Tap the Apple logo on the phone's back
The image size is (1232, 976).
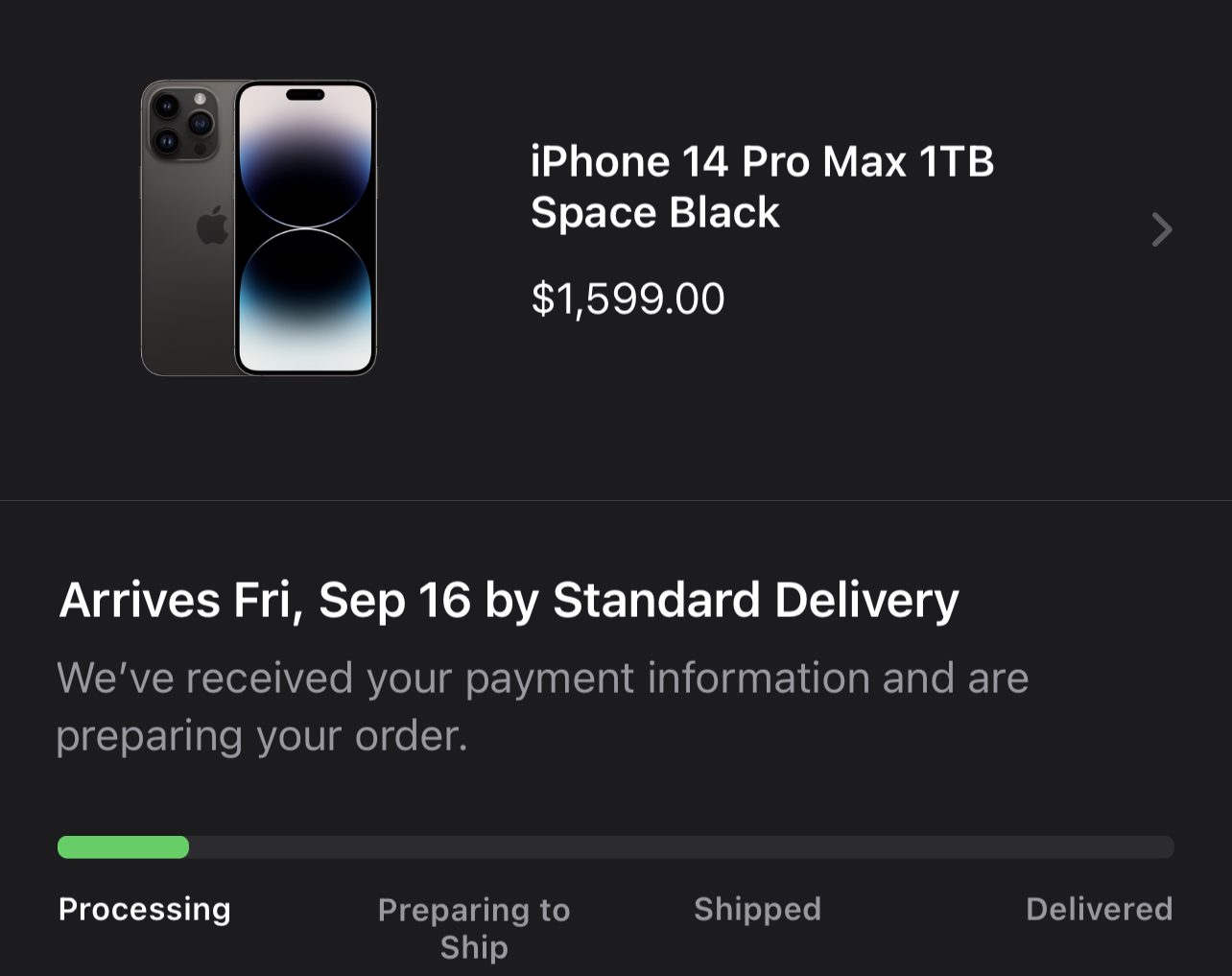click(212, 226)
